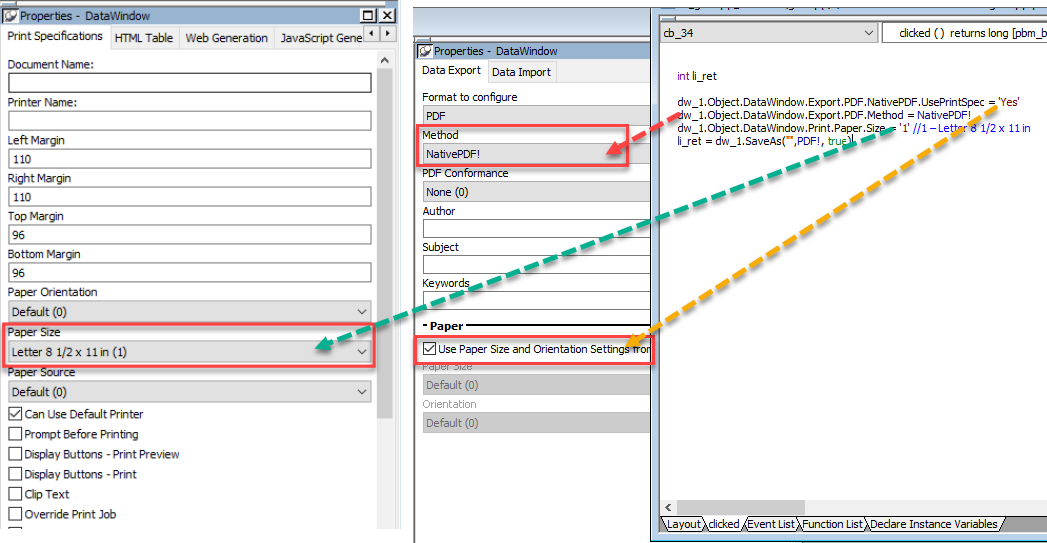Open the Paper Size dropdown
Image resolution: width=1047 pixels, height=543 pixels.
coord(361,352)
